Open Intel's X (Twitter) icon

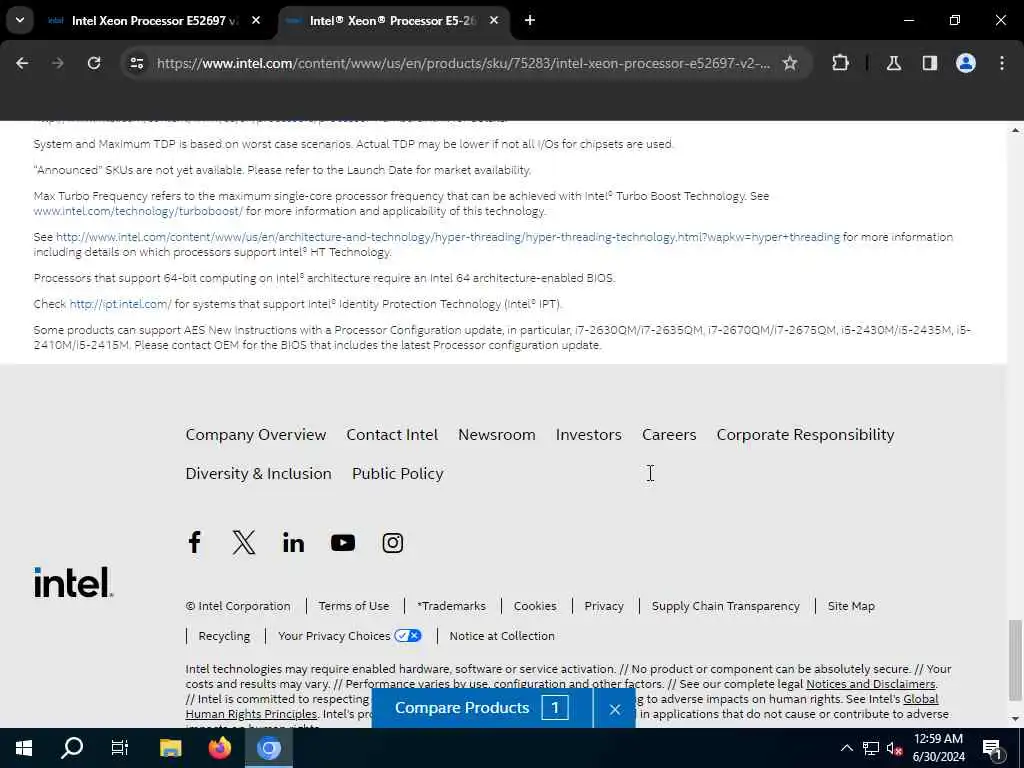coord(244,542)
